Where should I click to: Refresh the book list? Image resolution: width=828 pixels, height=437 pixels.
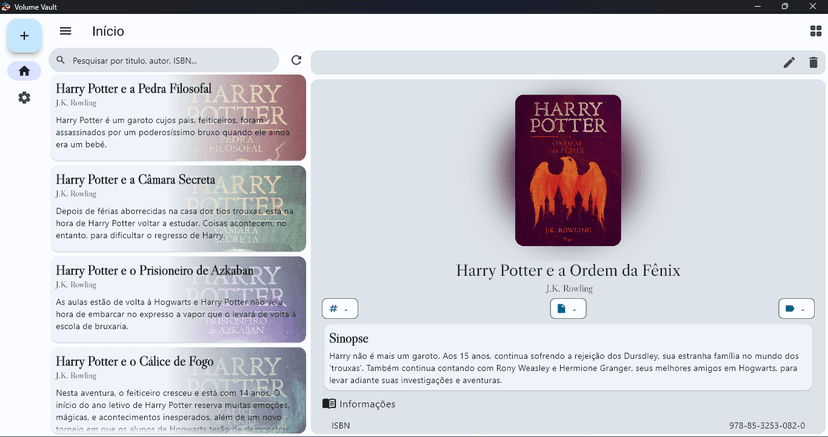[x=296, y=61]
